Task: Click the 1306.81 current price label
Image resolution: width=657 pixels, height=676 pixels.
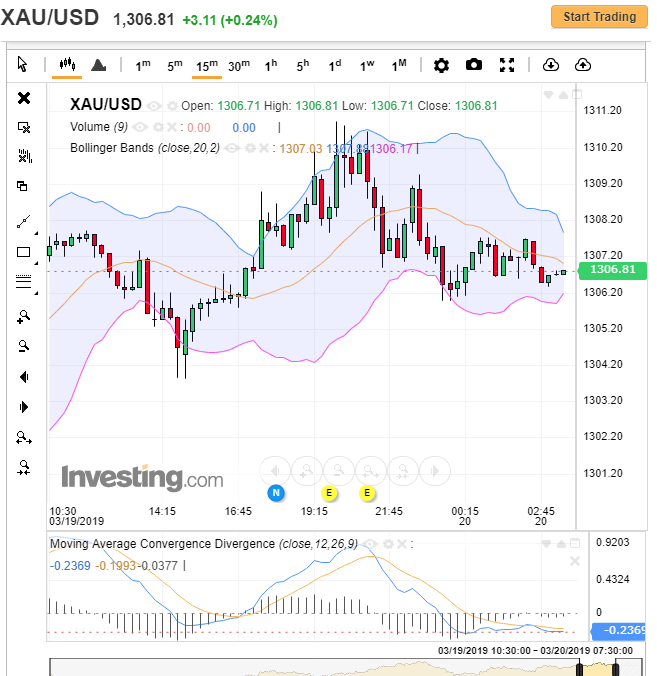Action: pyautogui.click(x=612, y=270)
